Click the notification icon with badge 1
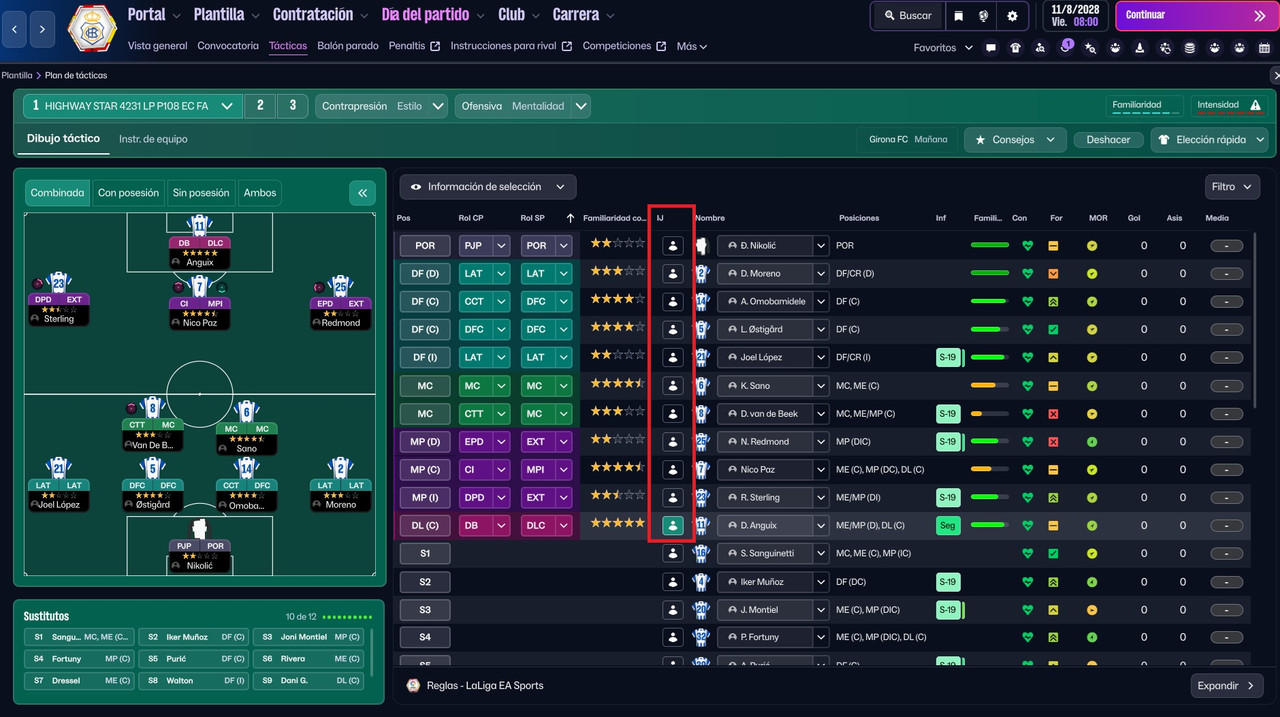Image resolution: width=1280 pixels, height=717 pixels. point(1066,47)
